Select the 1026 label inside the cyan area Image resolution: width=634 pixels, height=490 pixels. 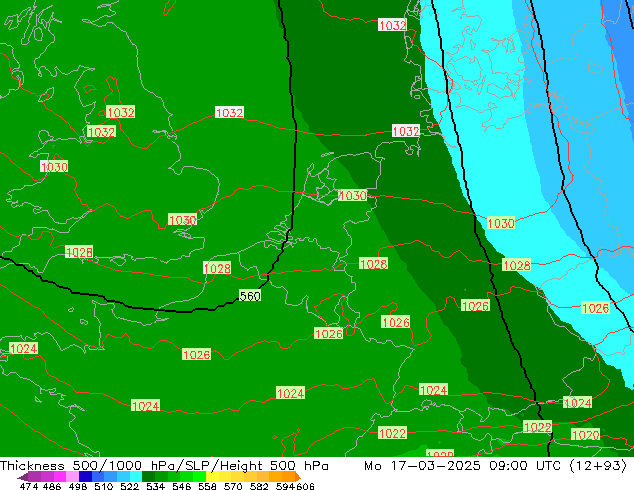click(595, 308)
